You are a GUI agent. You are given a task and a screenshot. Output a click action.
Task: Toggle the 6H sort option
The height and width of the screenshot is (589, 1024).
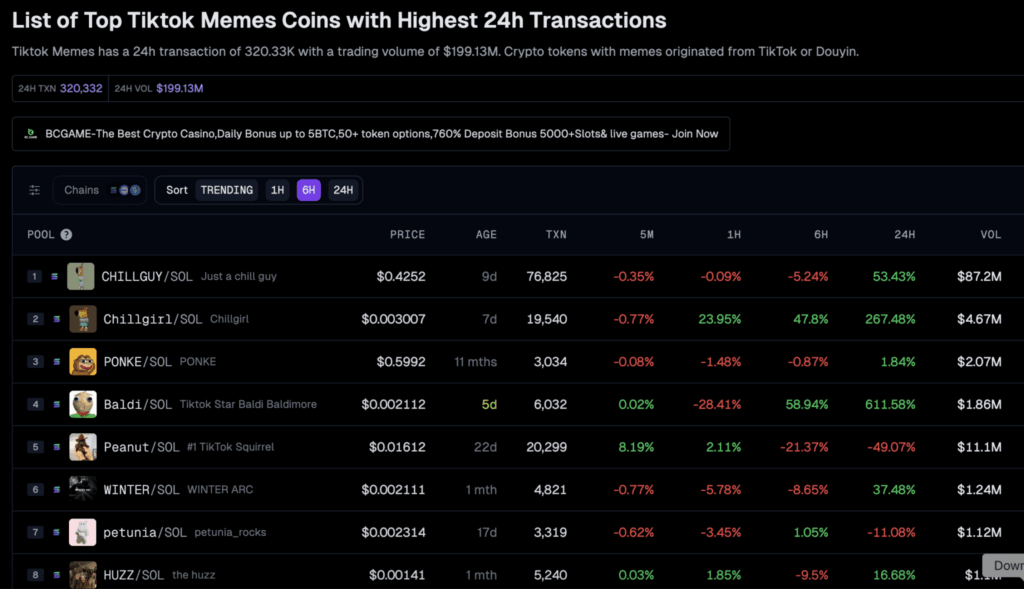point(310,189)
